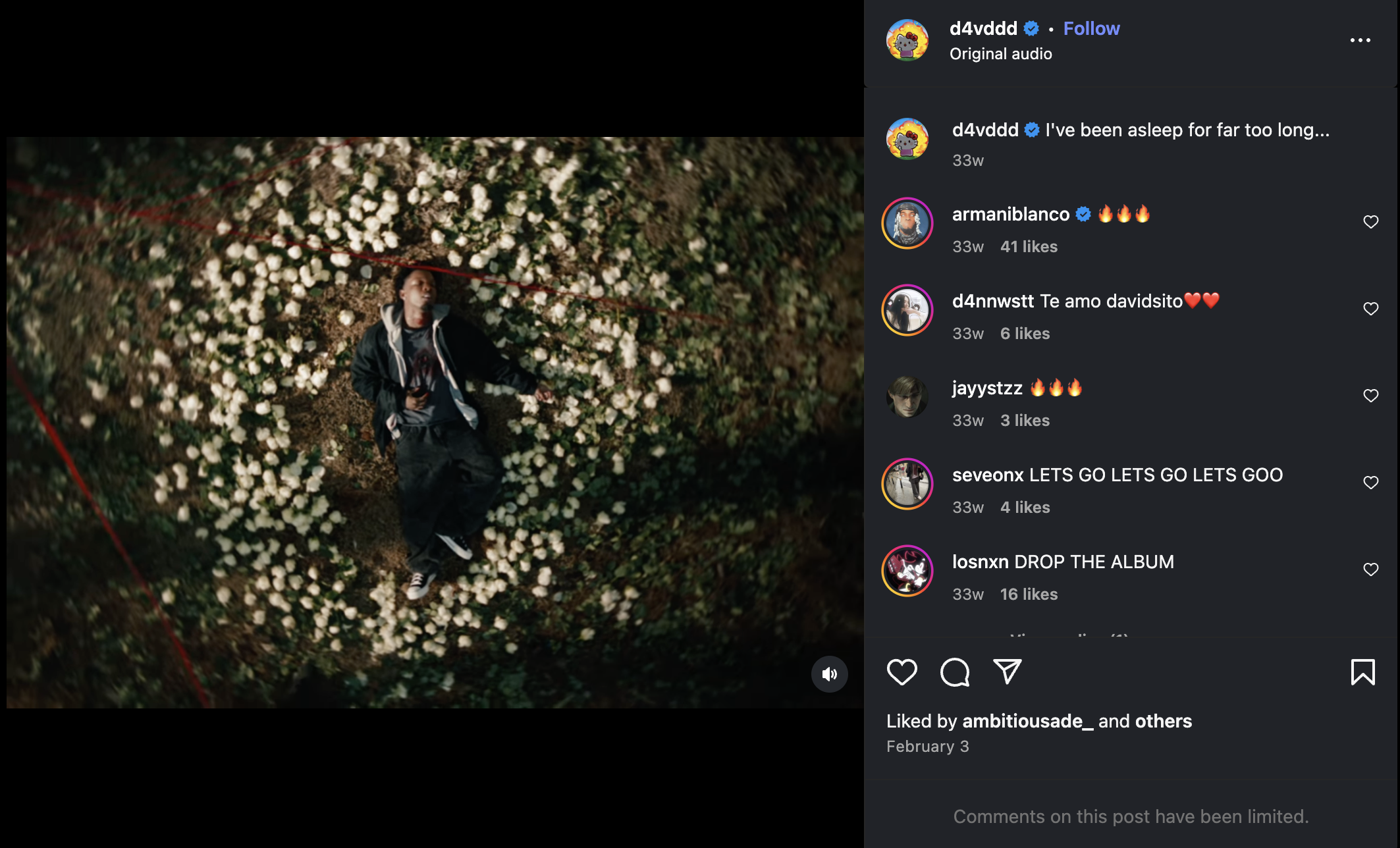View armaniblanco's story avatar
Viewport: 1400px width, 848px height.
pyautogui.click(x=907, y=223)
